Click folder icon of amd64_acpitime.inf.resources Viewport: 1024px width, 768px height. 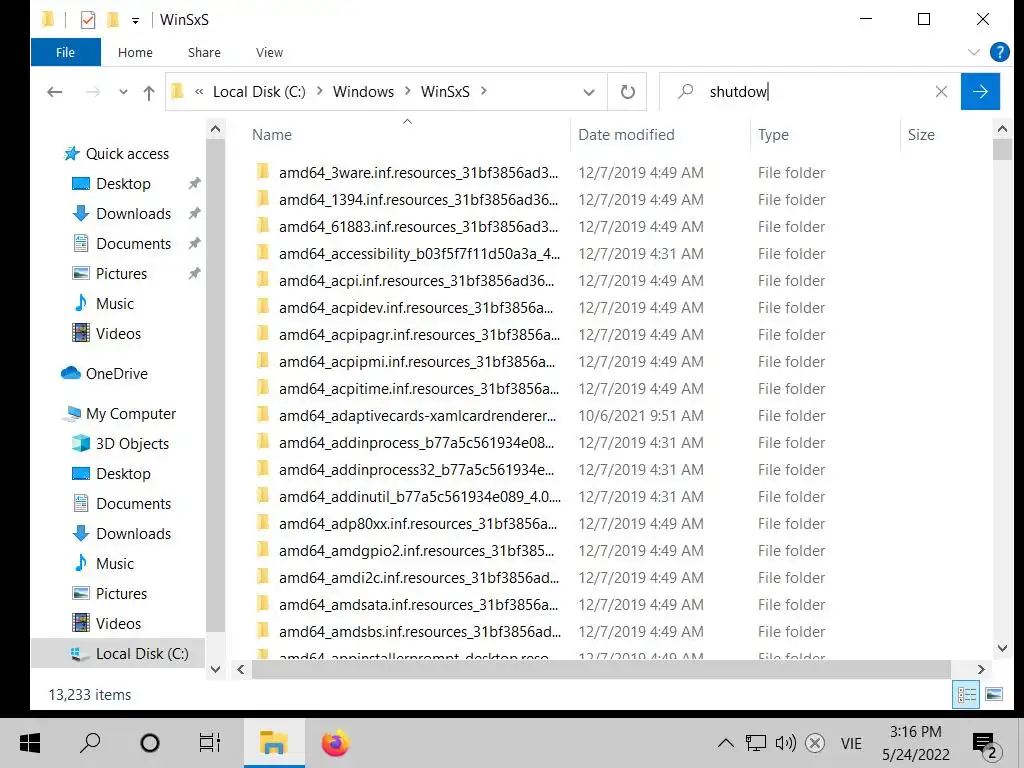[x=263, y=388]
